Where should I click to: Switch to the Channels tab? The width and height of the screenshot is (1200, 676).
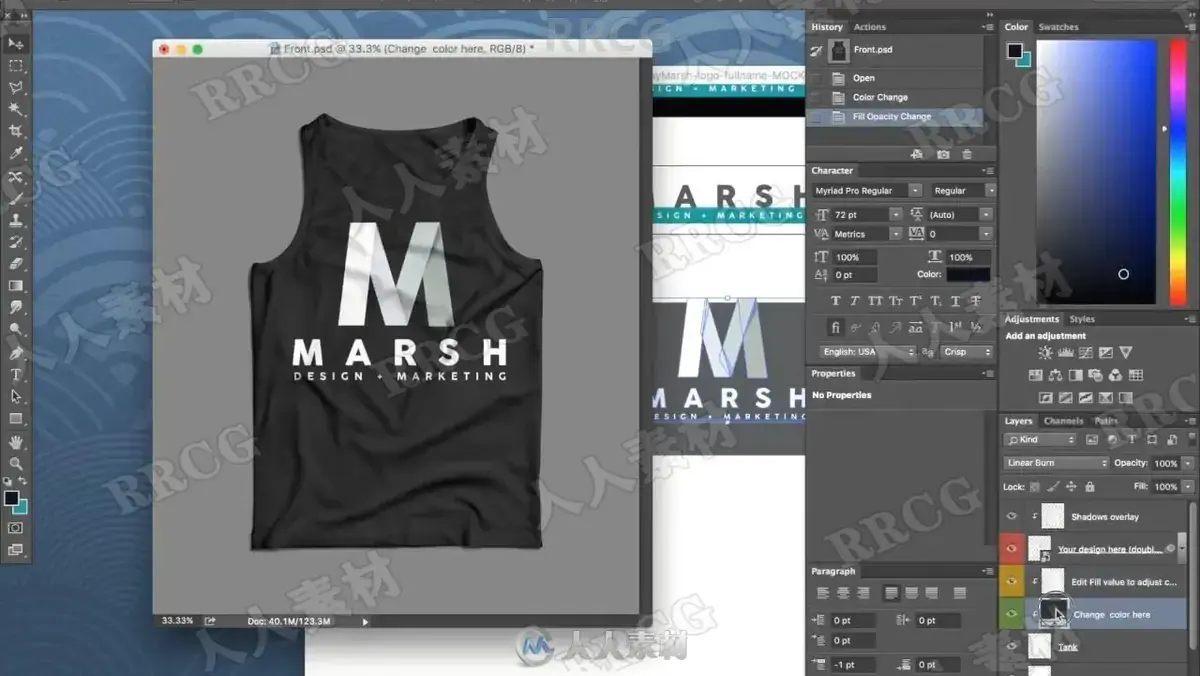click(x=1063, y=421)
